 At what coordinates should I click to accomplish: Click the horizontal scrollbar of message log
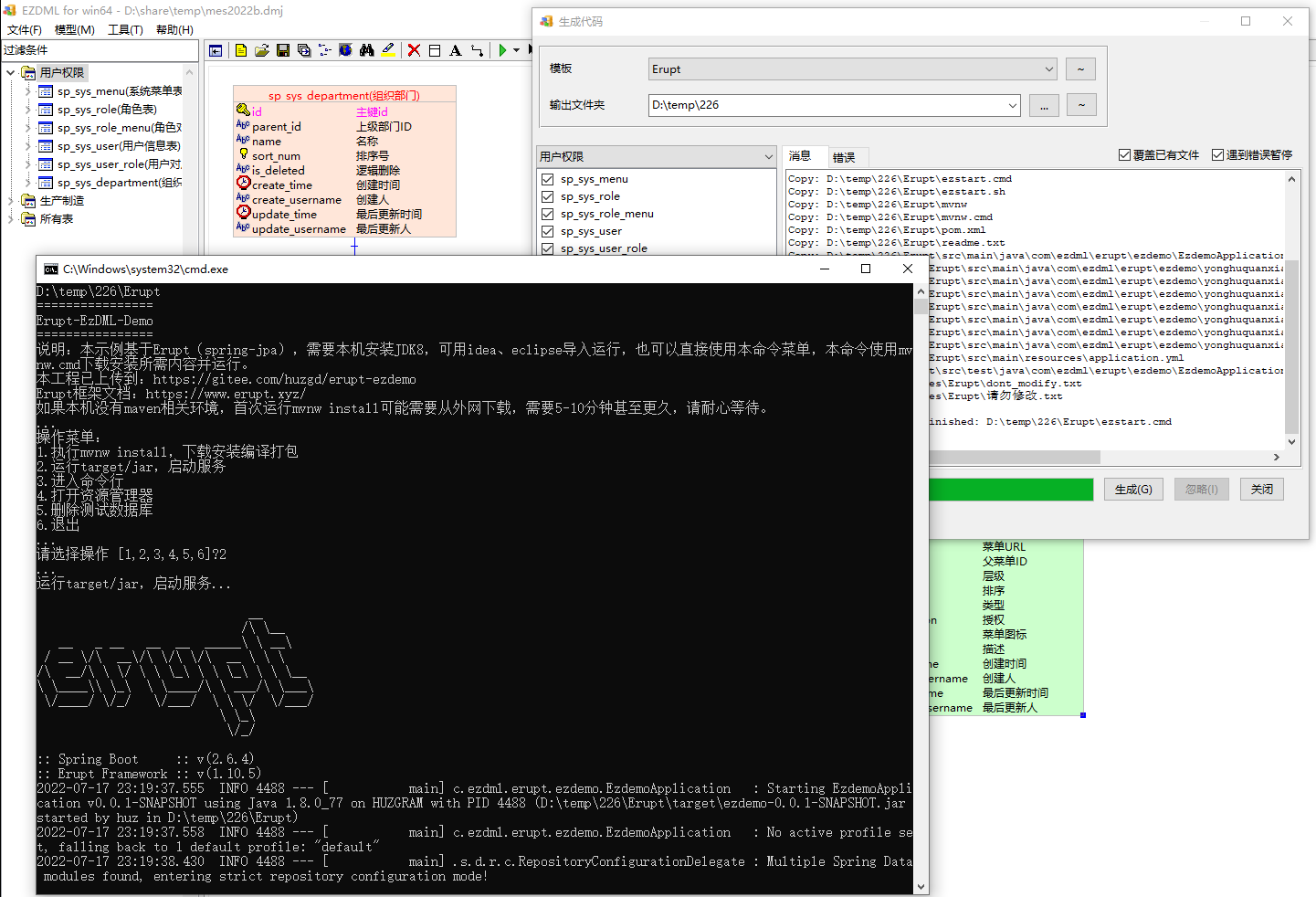coord(1015,457)
